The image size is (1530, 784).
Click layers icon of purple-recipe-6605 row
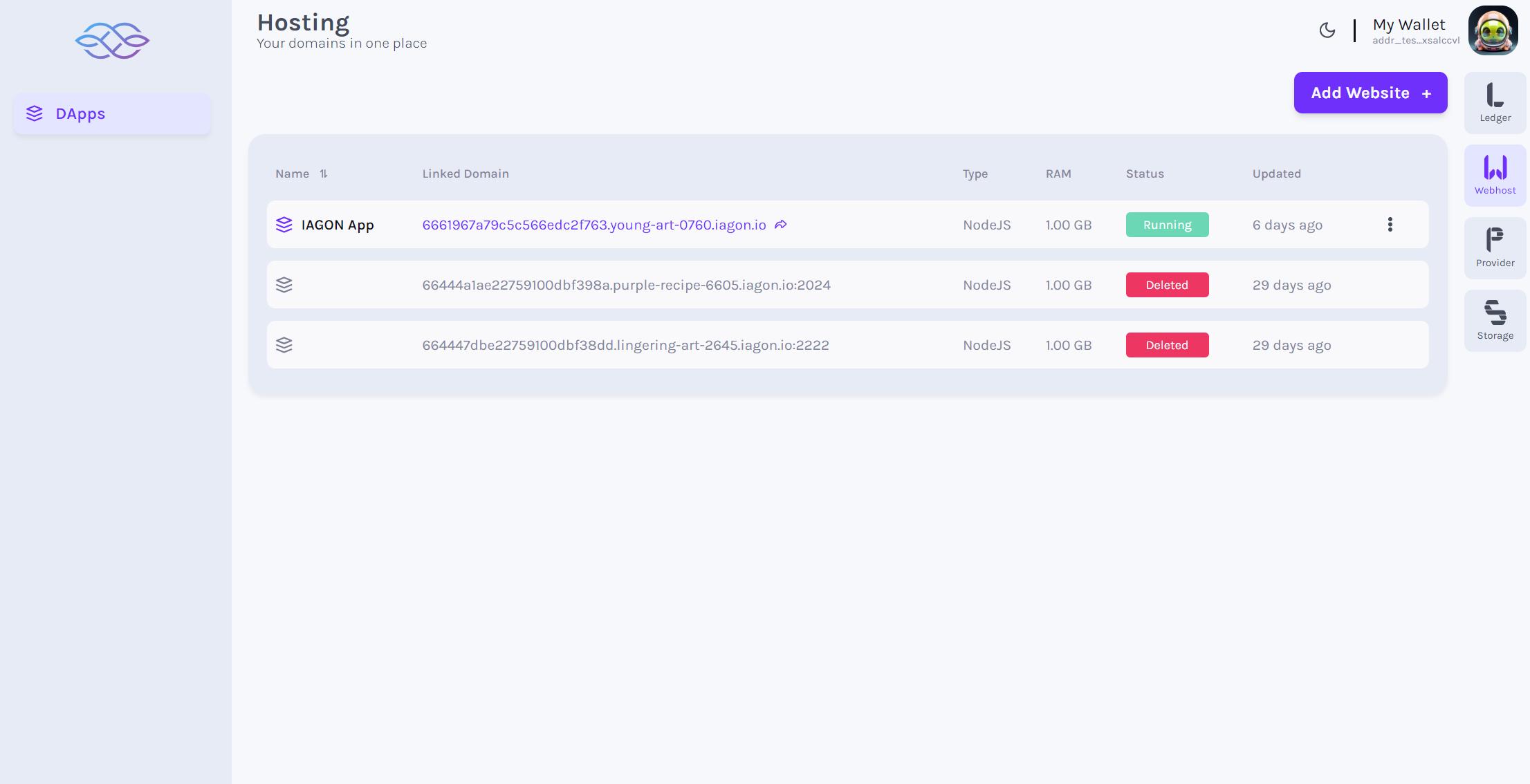(x=284, y=285)
